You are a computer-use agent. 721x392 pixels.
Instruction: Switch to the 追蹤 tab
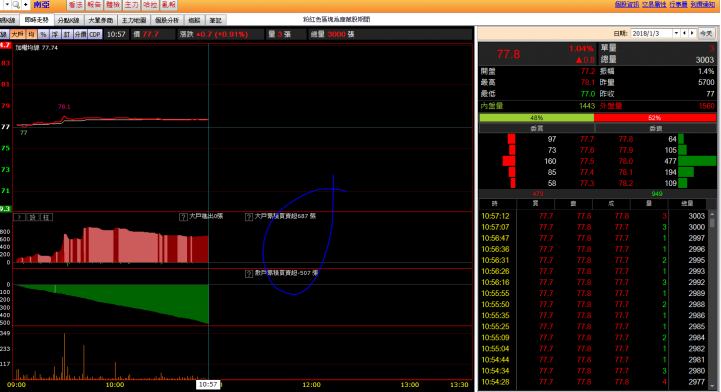click(195, 20)
